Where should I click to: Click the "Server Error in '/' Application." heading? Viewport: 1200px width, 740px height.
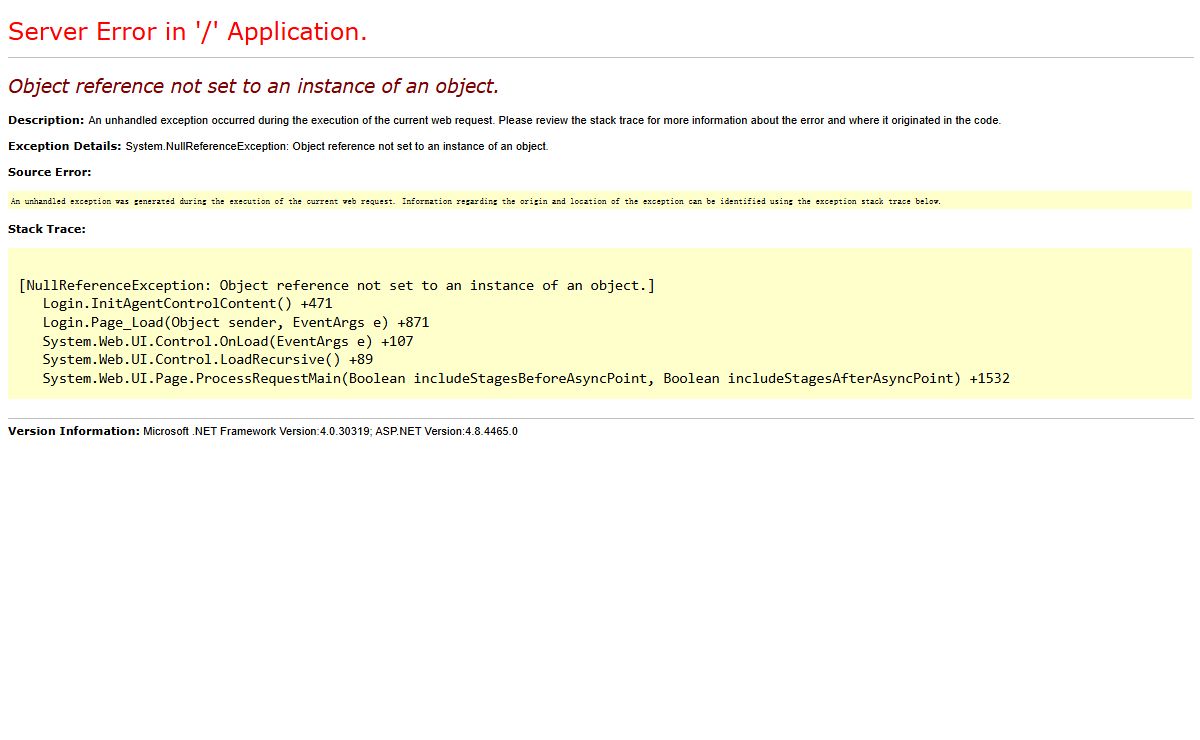click(188, 32)
